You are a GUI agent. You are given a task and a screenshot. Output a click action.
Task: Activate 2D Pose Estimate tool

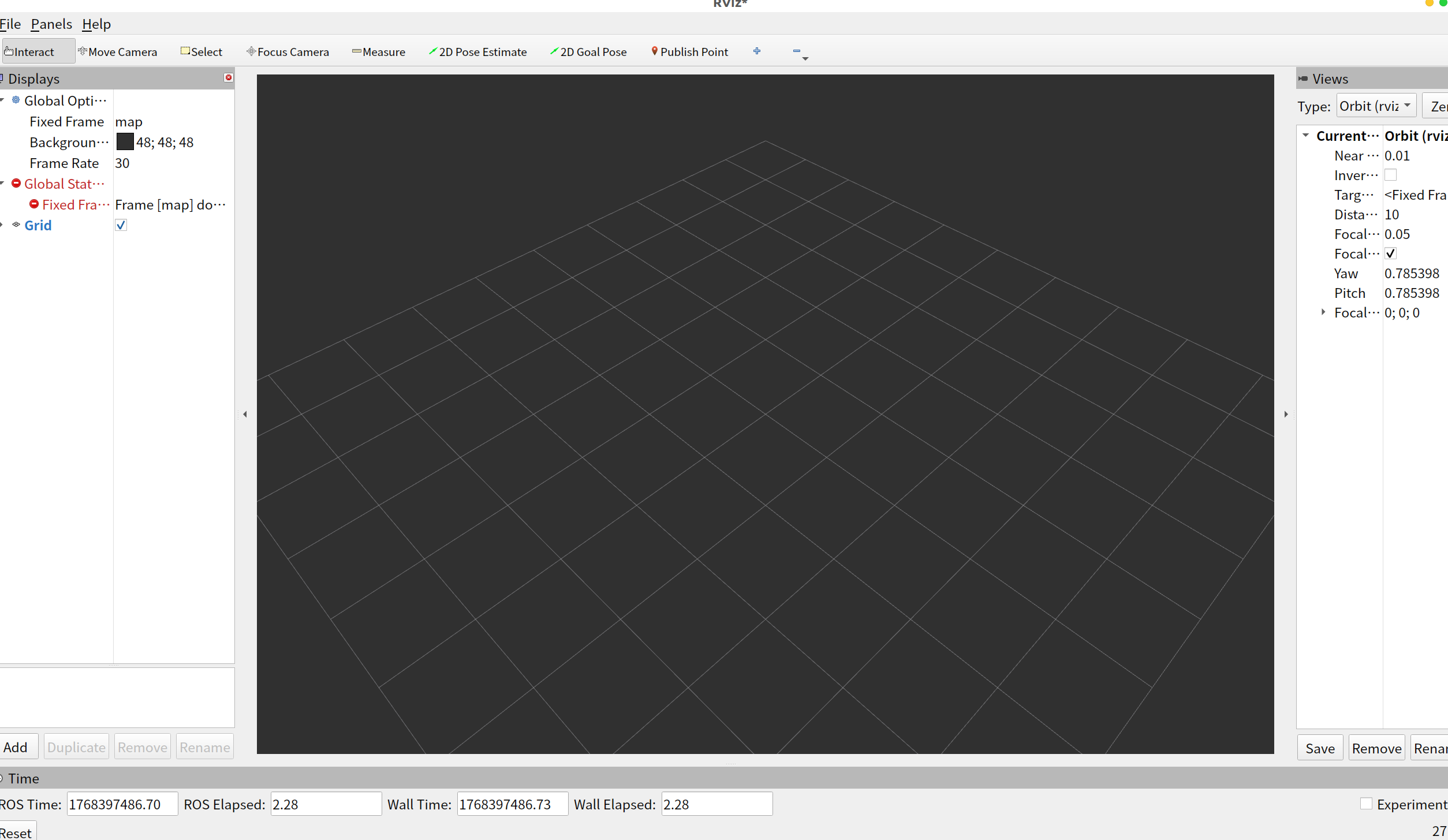pos(478,52)
